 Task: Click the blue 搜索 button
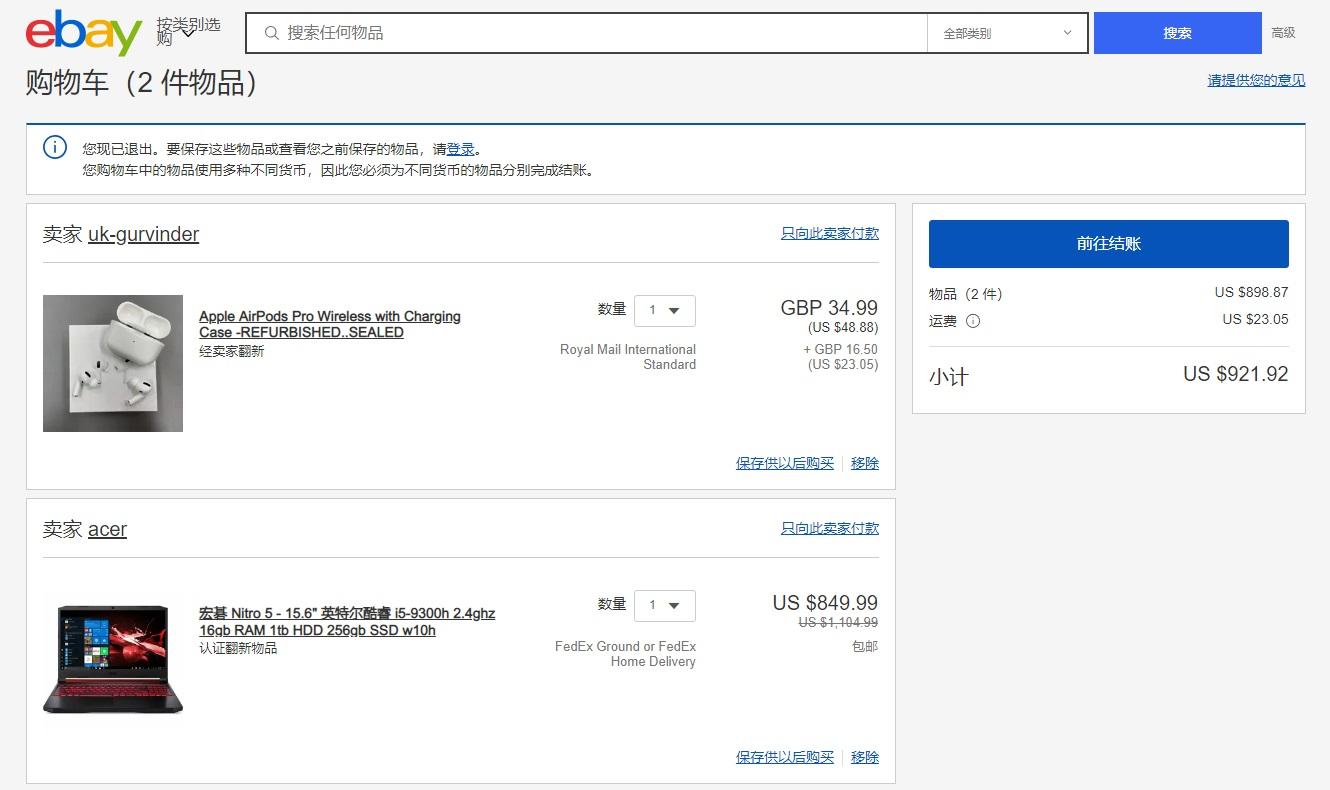point(1177,33)
